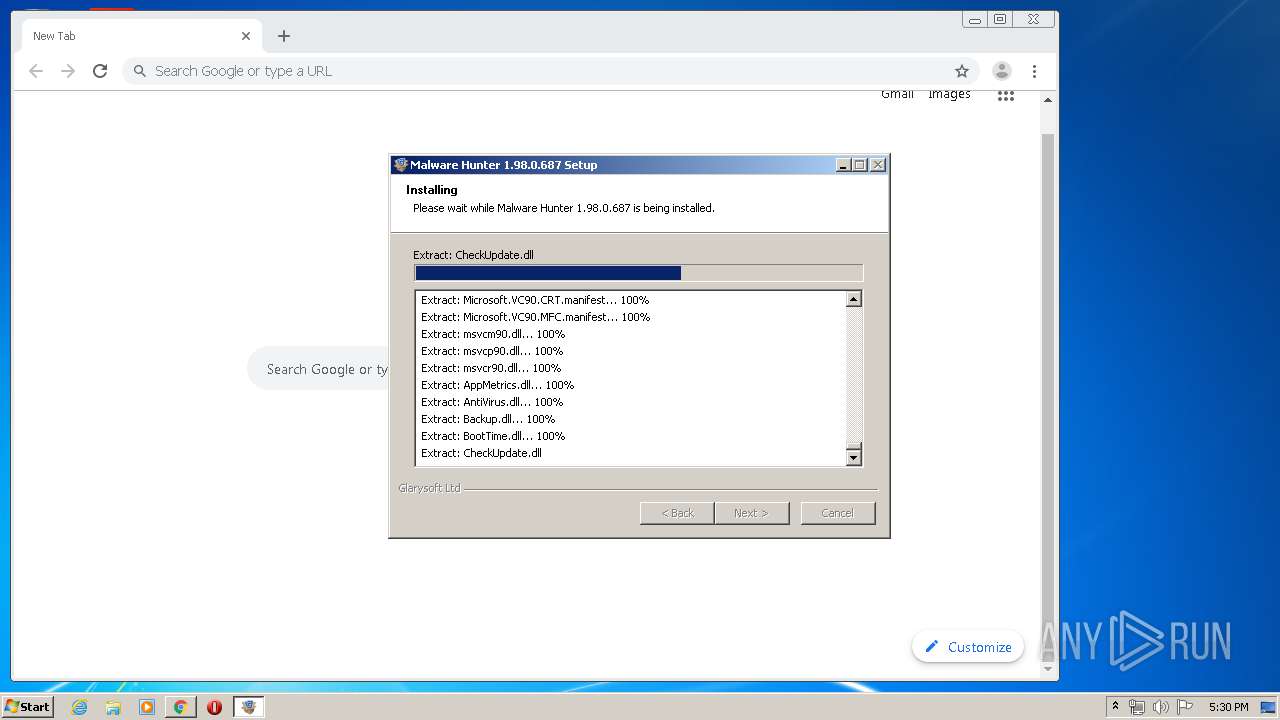This screenshot has width=1280, height=720.
Task: Click the disabled Back button in Setup
Action: (677, 513)
